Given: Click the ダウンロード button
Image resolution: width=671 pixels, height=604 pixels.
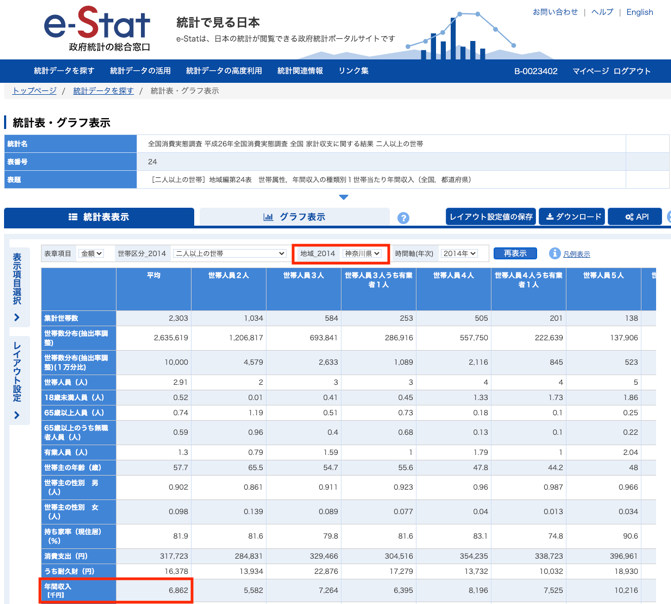Looking at the screenshot, I should pyautogui.click(x=573, y=217).
